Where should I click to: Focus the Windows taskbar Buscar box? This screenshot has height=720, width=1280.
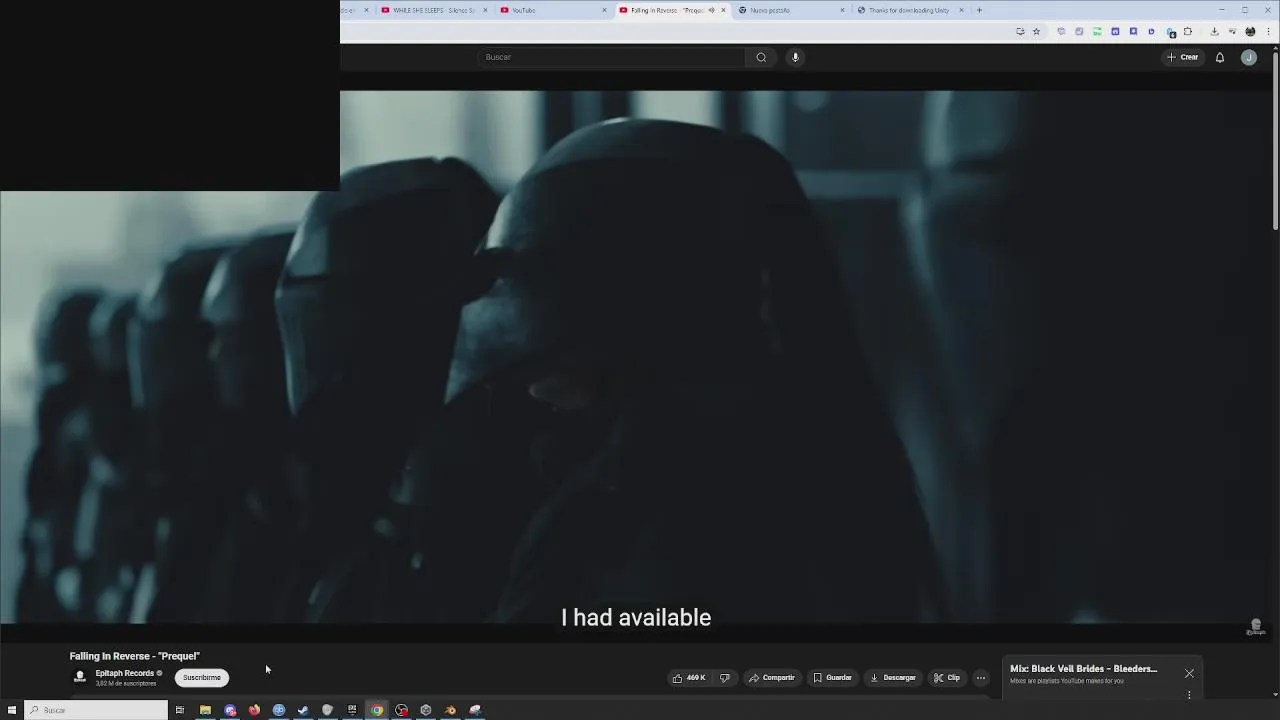pyautogui.click(x=96, y=710)
